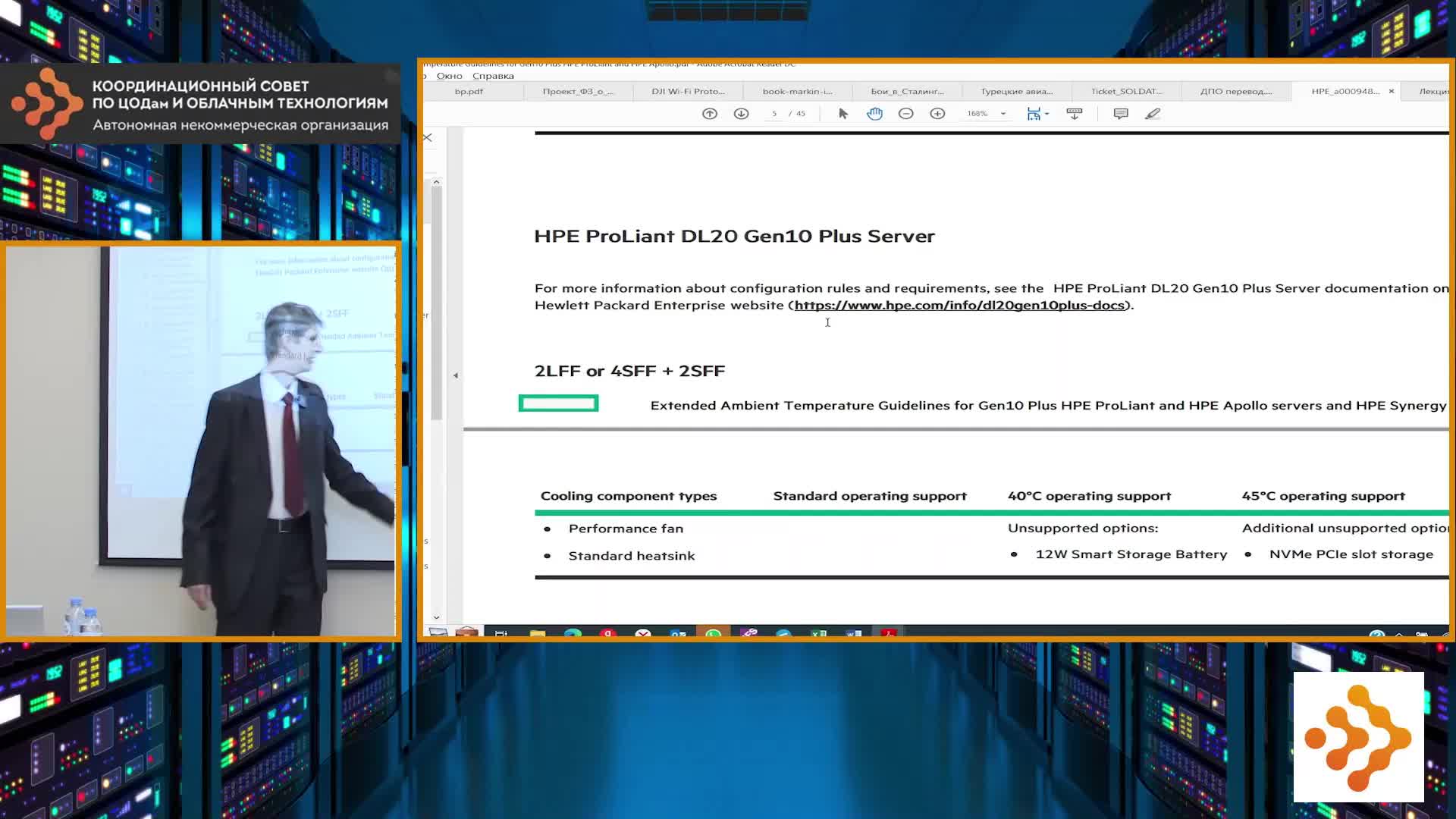Open the Справка menu
The width and height of the screenshot is (1456, 819).
(x=493, y=76)
